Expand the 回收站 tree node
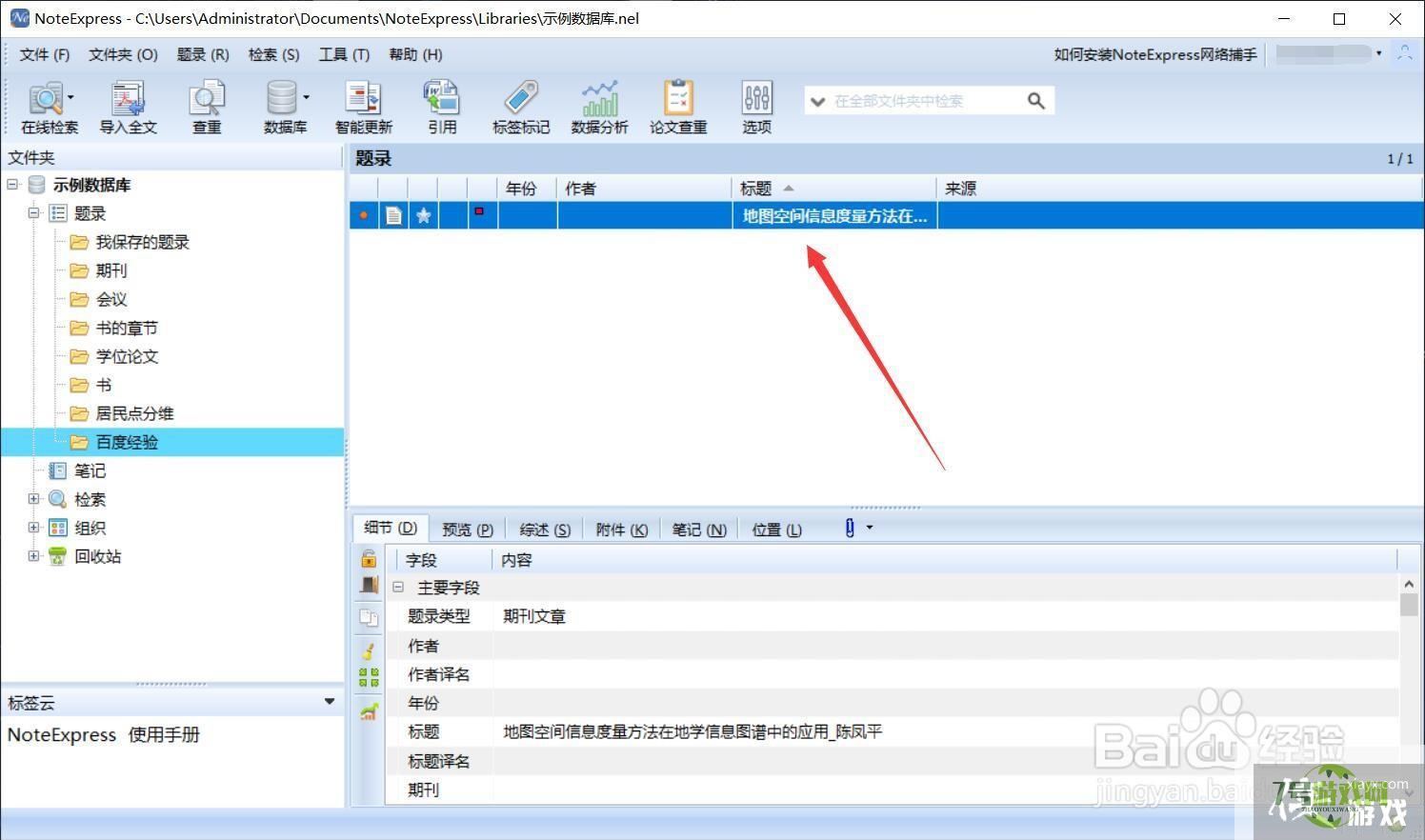1425x840 pixels. tap(33, 556)
